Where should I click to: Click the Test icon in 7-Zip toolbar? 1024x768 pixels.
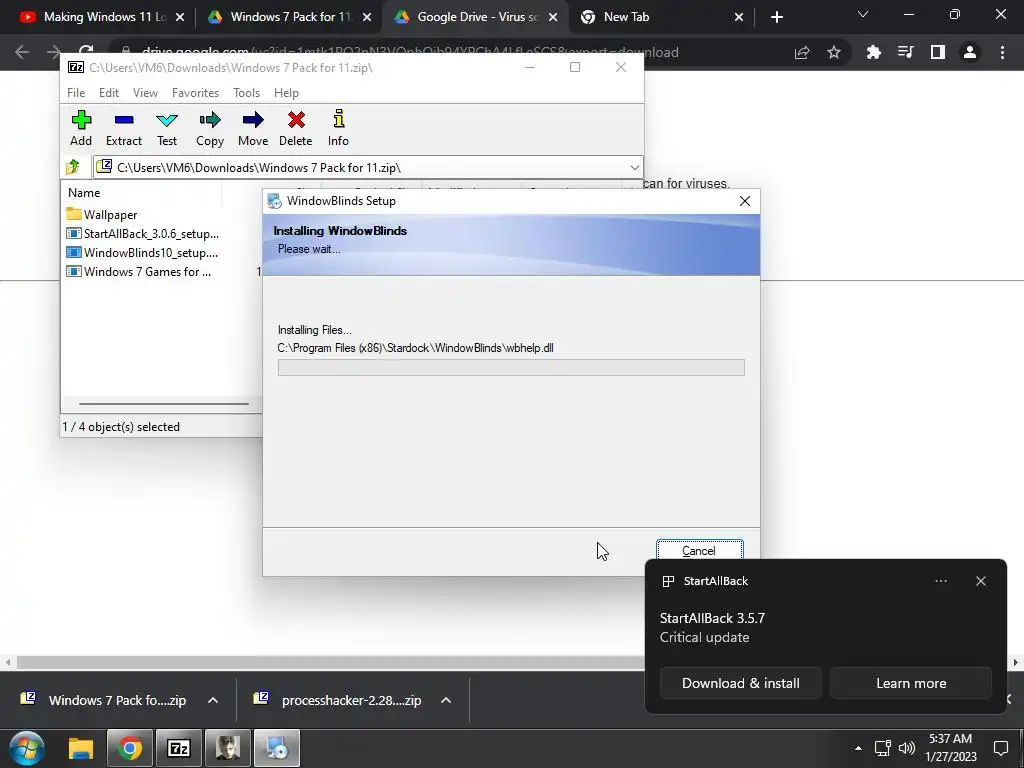167,128
